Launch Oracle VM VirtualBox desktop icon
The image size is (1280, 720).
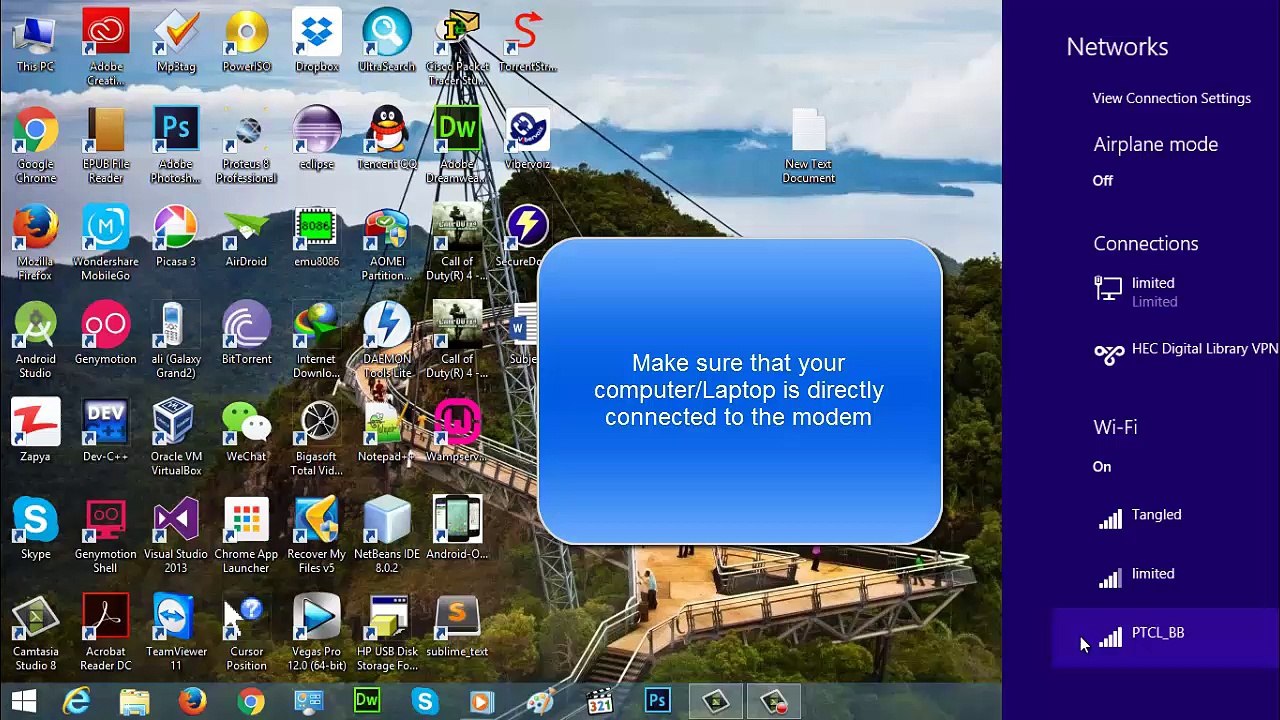(176, 439)
